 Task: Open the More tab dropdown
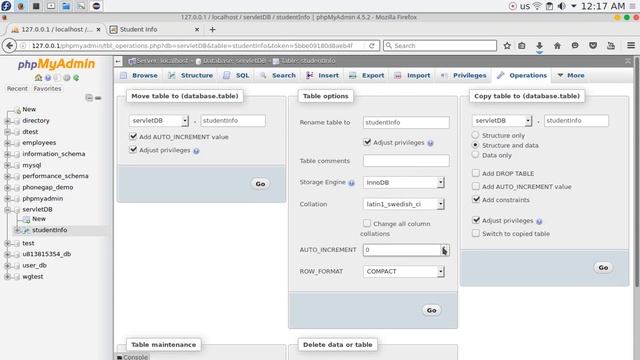coord(571,76)
